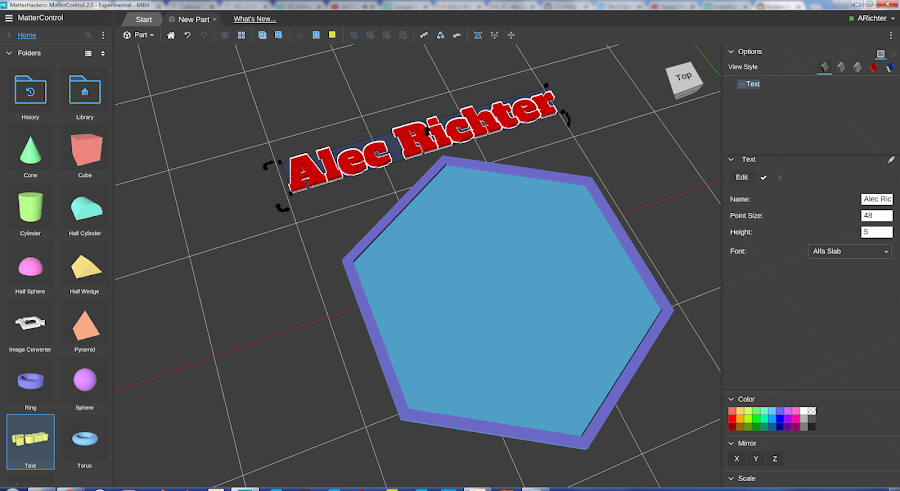Collapse the Color section
Viewport: 900px width, 491px height.
pyautogui.click(x=731, y=399)
